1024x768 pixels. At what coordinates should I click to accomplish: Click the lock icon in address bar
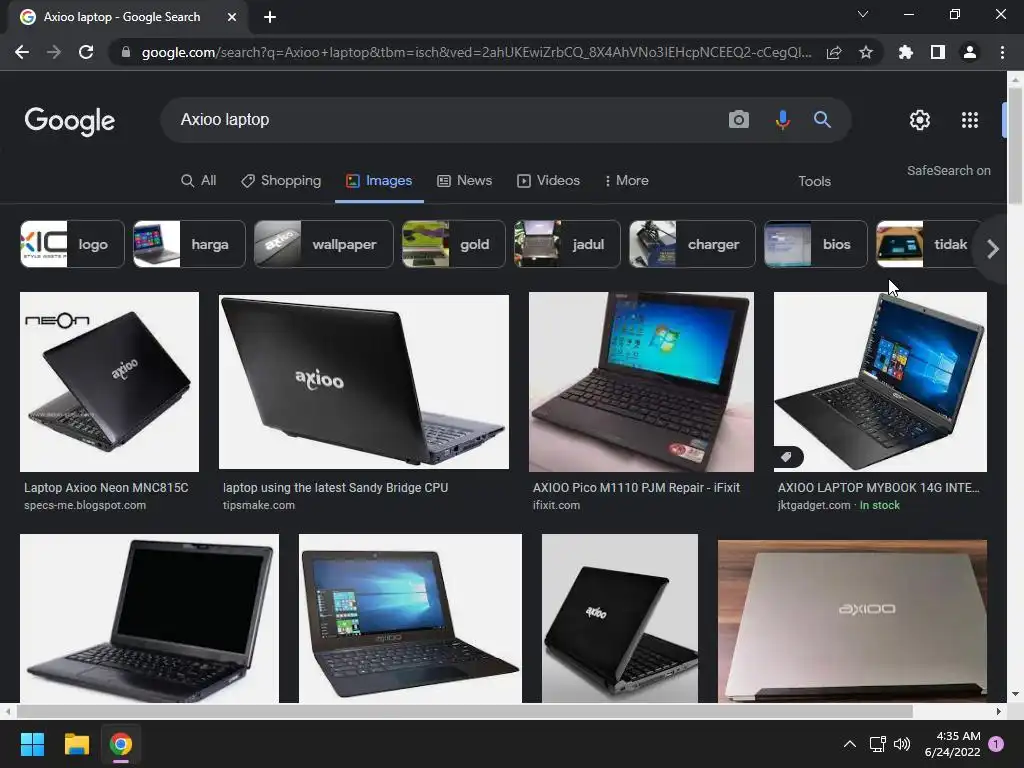[x=125, y=52]
